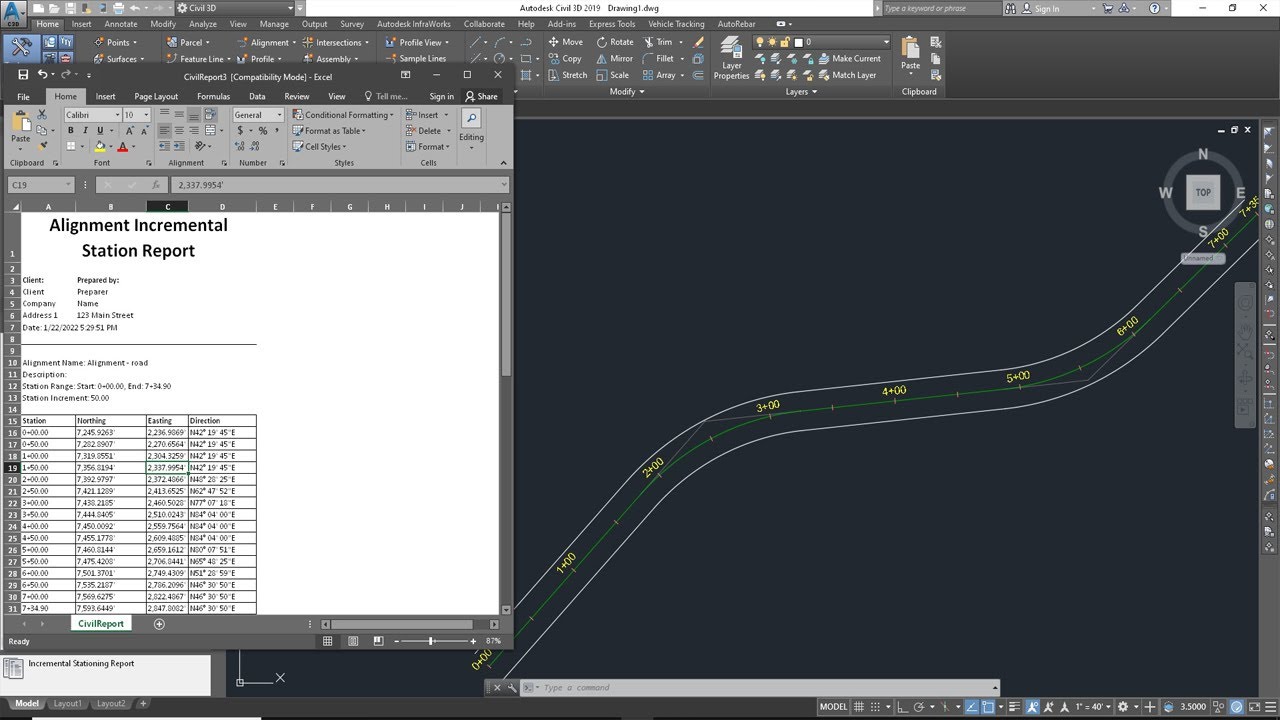Toggle ortho mode in status bar
The image size is (1280, 720).
coord(905,706)
